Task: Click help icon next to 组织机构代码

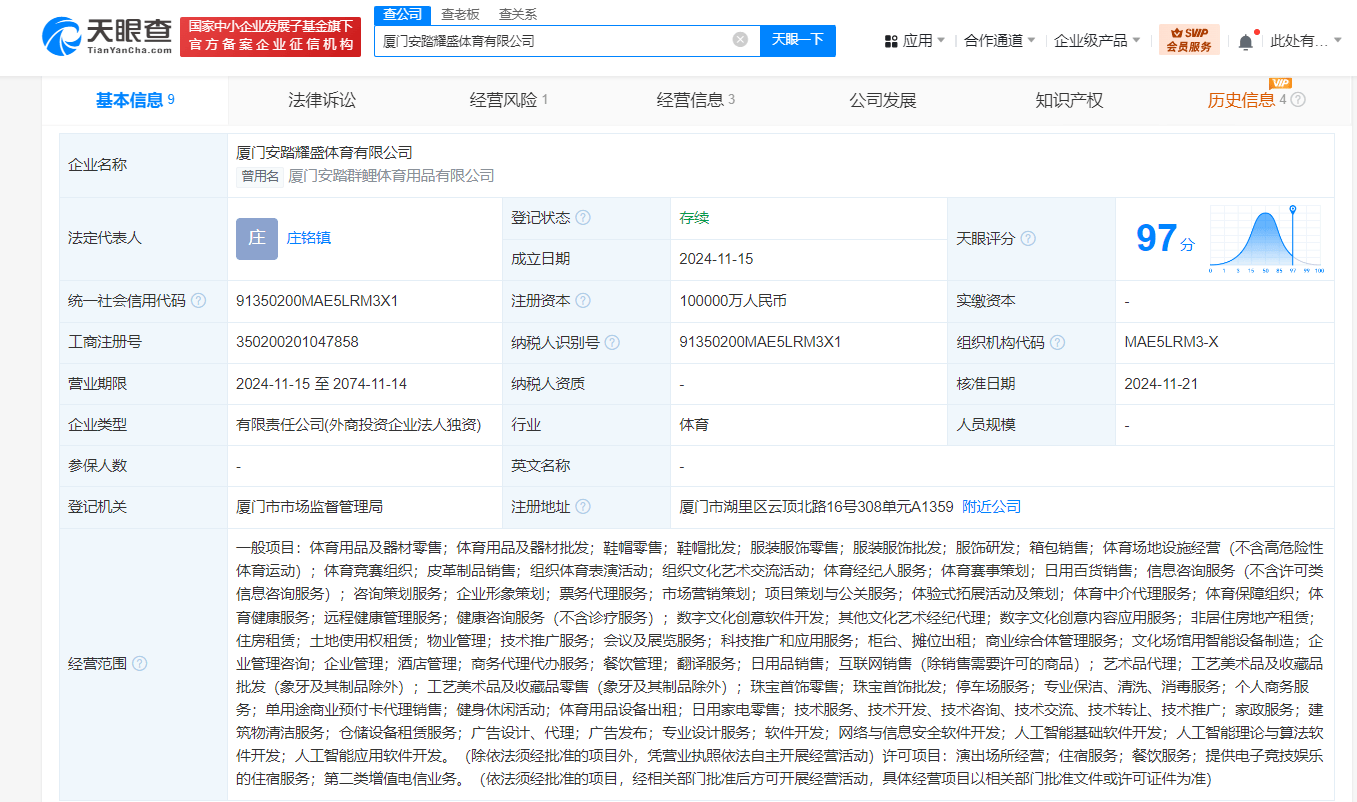Action: [1058, 343]
